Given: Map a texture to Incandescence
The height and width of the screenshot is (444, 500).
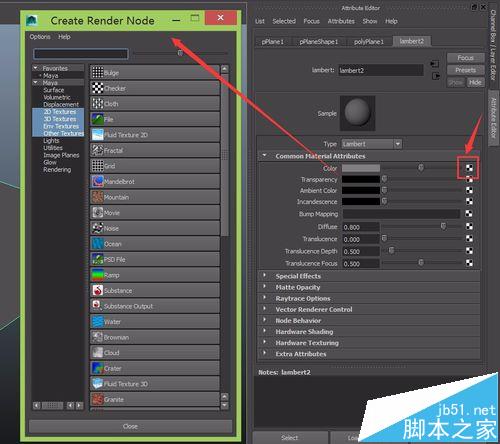Looking at the screenshot, I should click(x=469, y=201).
